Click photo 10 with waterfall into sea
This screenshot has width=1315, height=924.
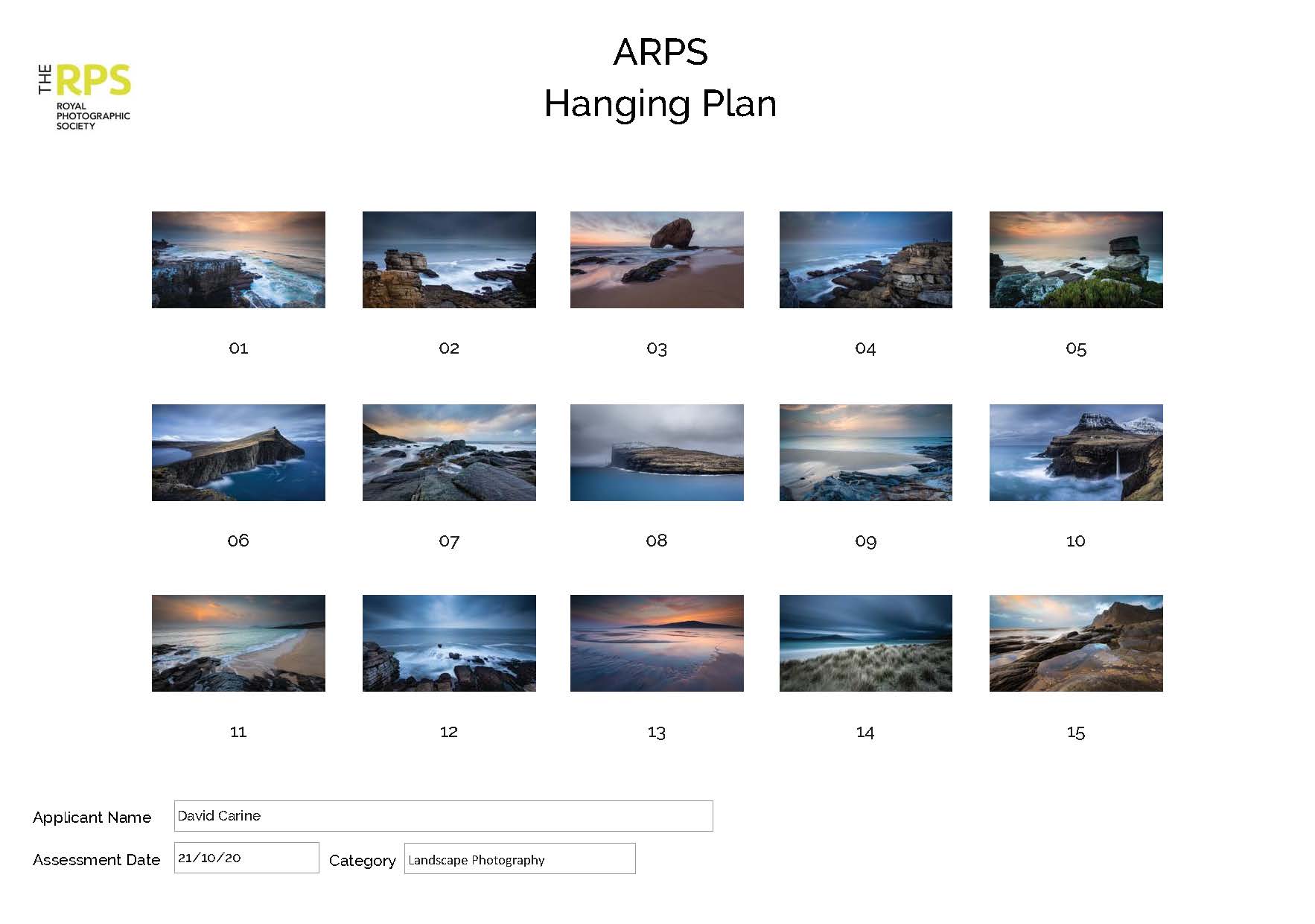coord(1076,453)
